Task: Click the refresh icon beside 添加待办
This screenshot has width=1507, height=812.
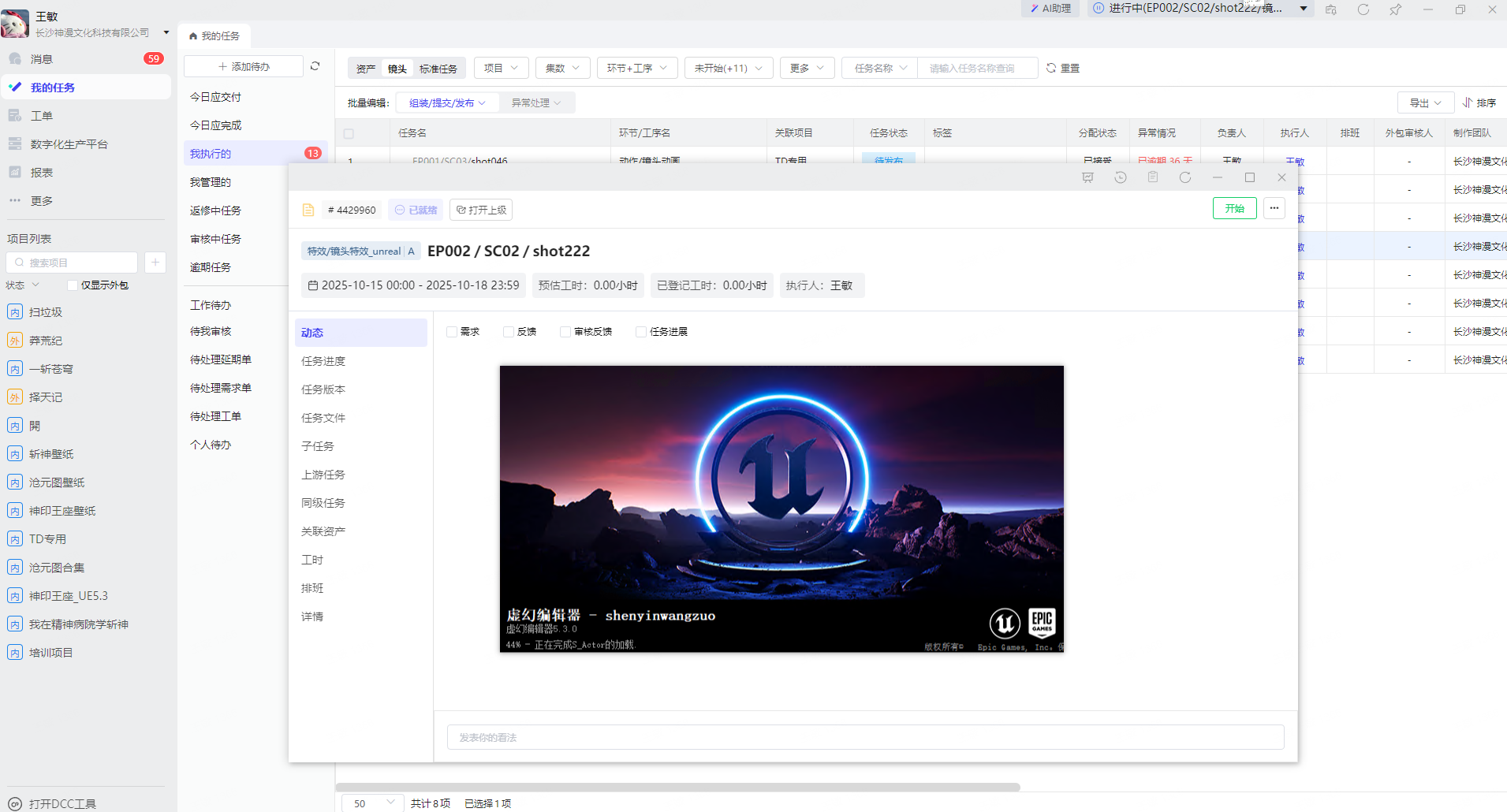Action: pos(315,66)
